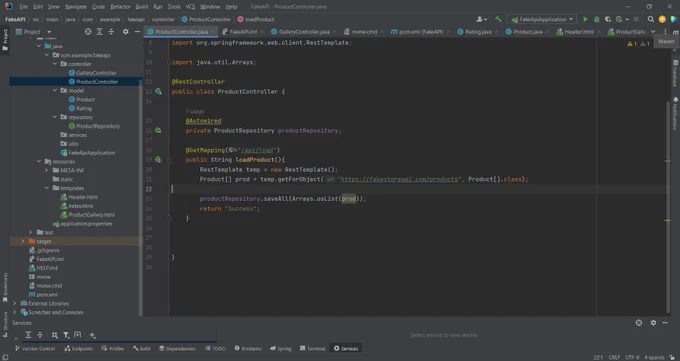The width and height of the screenshot is (680, 361).
Task: Collapse all services icon
Action: (x=40, y=335)
